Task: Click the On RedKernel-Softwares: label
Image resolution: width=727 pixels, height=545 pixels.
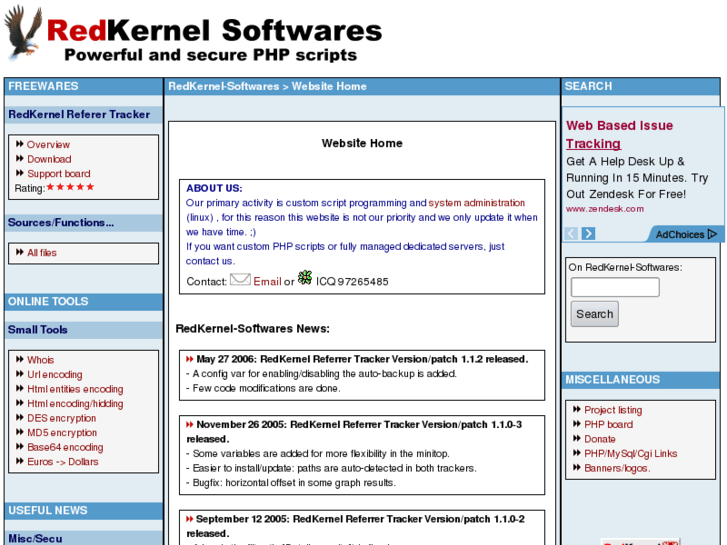Action: (625, 268)
